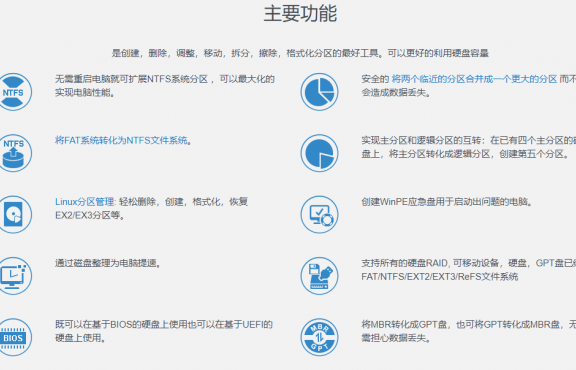This screenshot has height=370, width=576.
Task: Click the primary/logical partition pie icon
Action: click(319, 153)
